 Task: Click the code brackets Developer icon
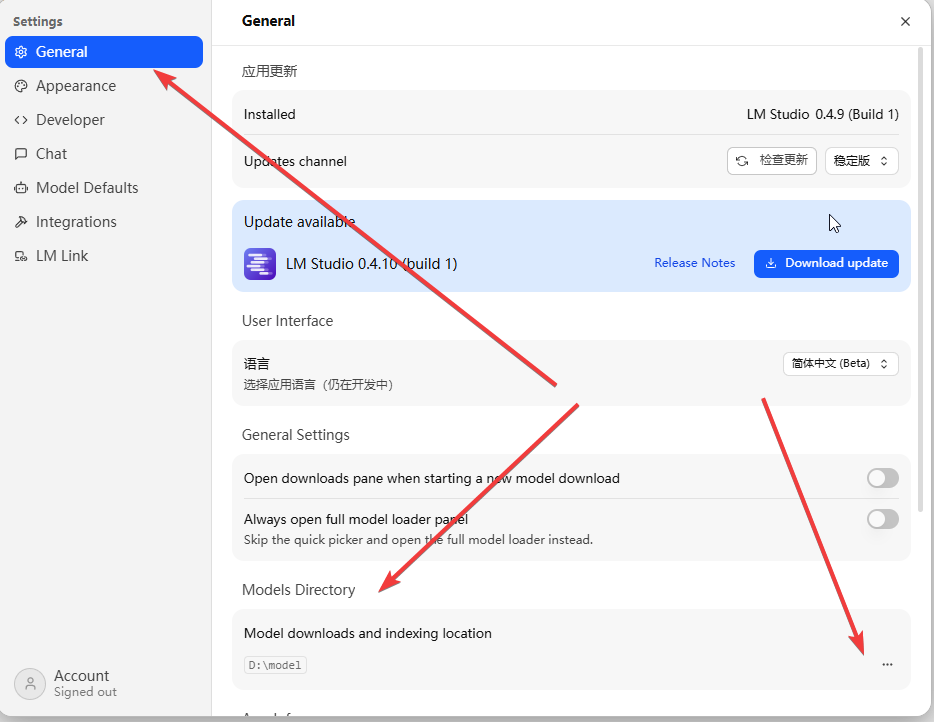(21, 120)
